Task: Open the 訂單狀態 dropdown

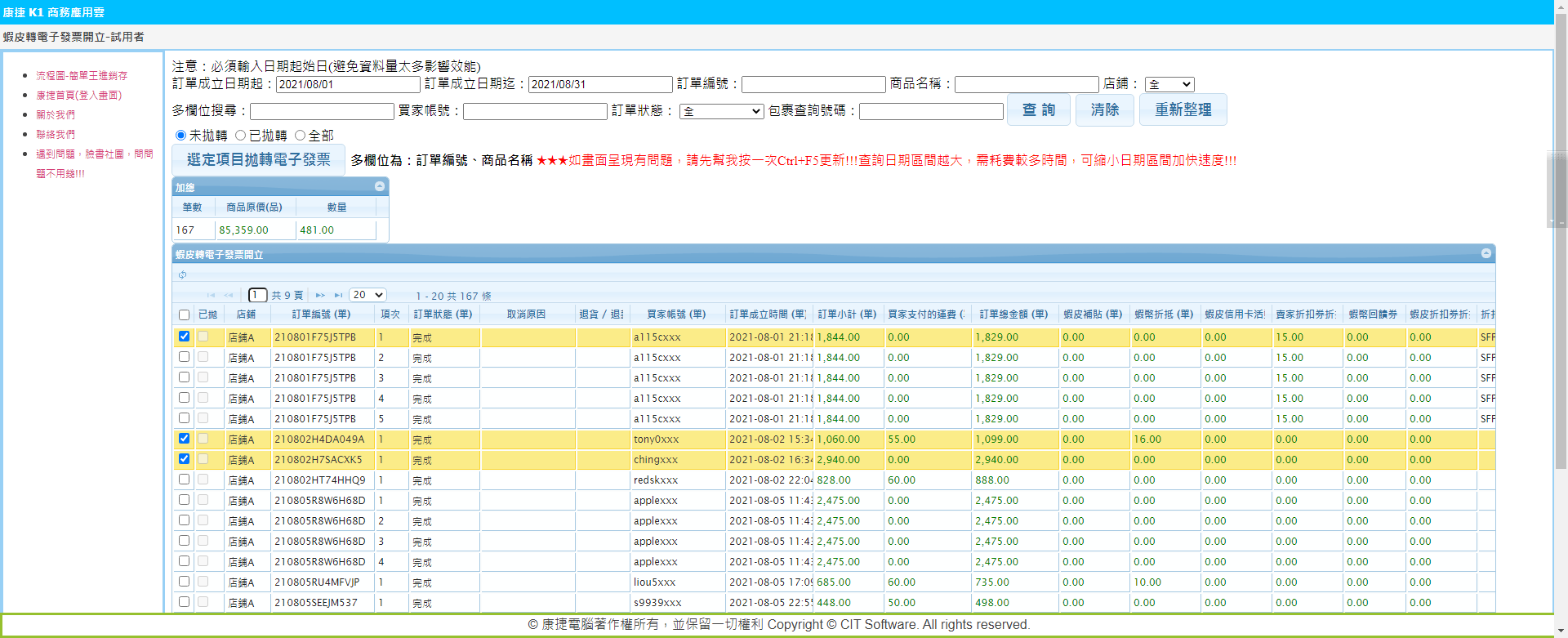Action: point(721,111)
